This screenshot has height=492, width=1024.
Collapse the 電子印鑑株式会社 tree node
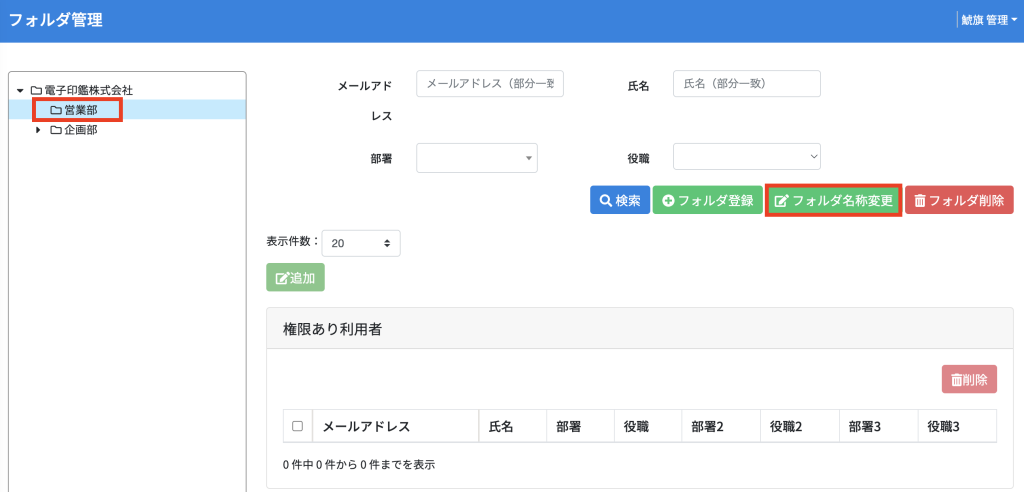click(x=20, y=90)
